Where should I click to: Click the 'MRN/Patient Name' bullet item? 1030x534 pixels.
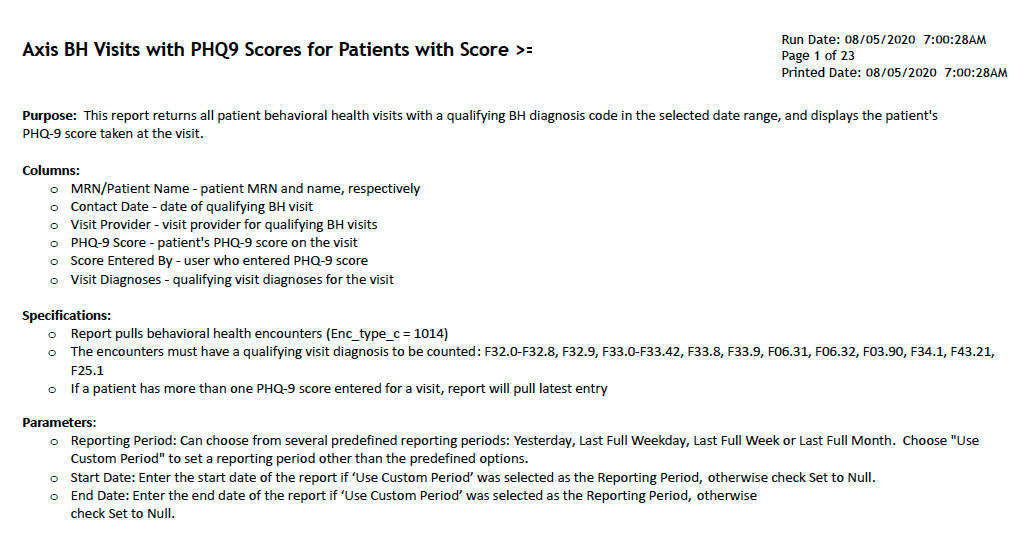[245, 189]
